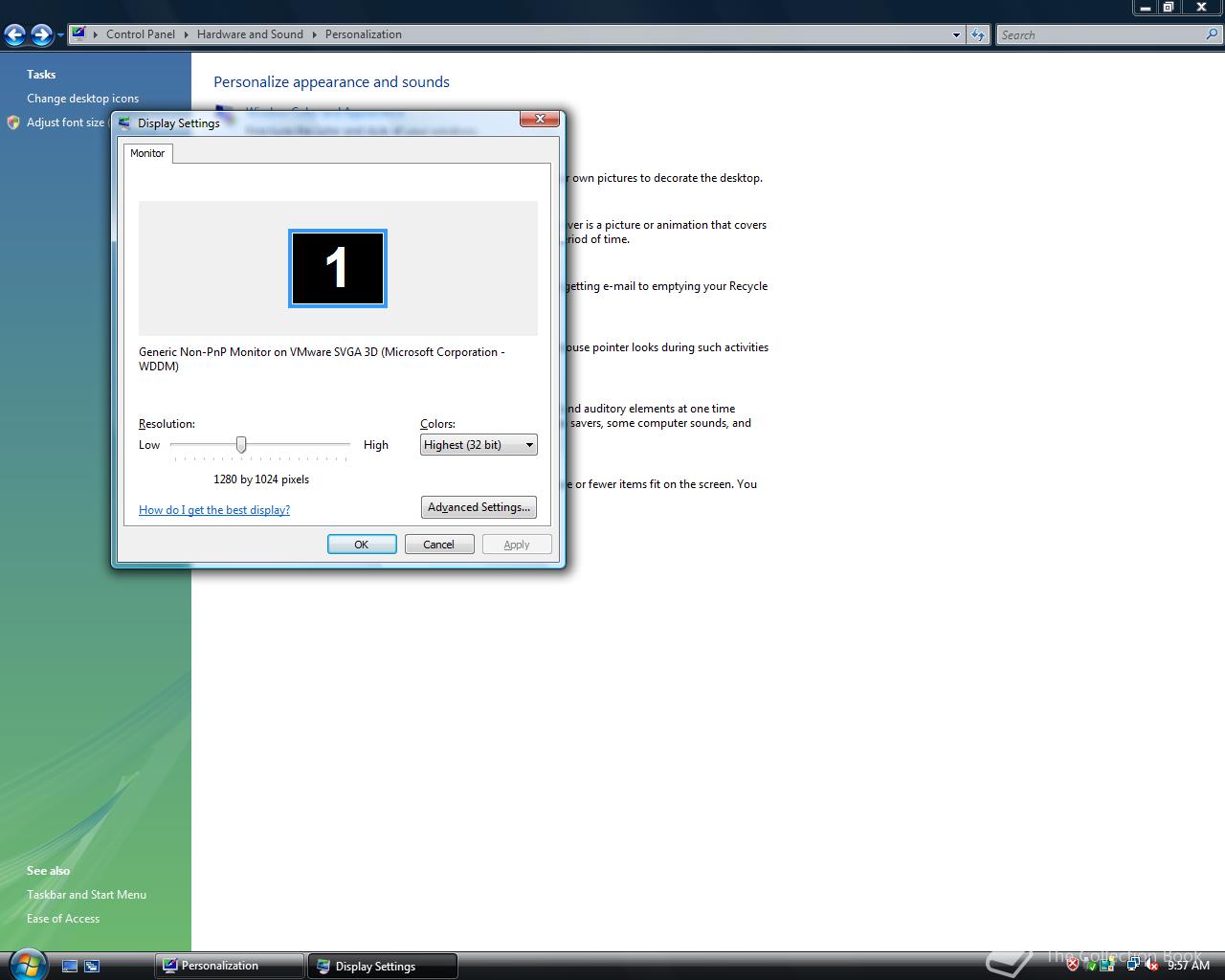Viewport: 1225px width, 980px height.
Task: Click the network monitors tray icon
Action: [1133, 964]
